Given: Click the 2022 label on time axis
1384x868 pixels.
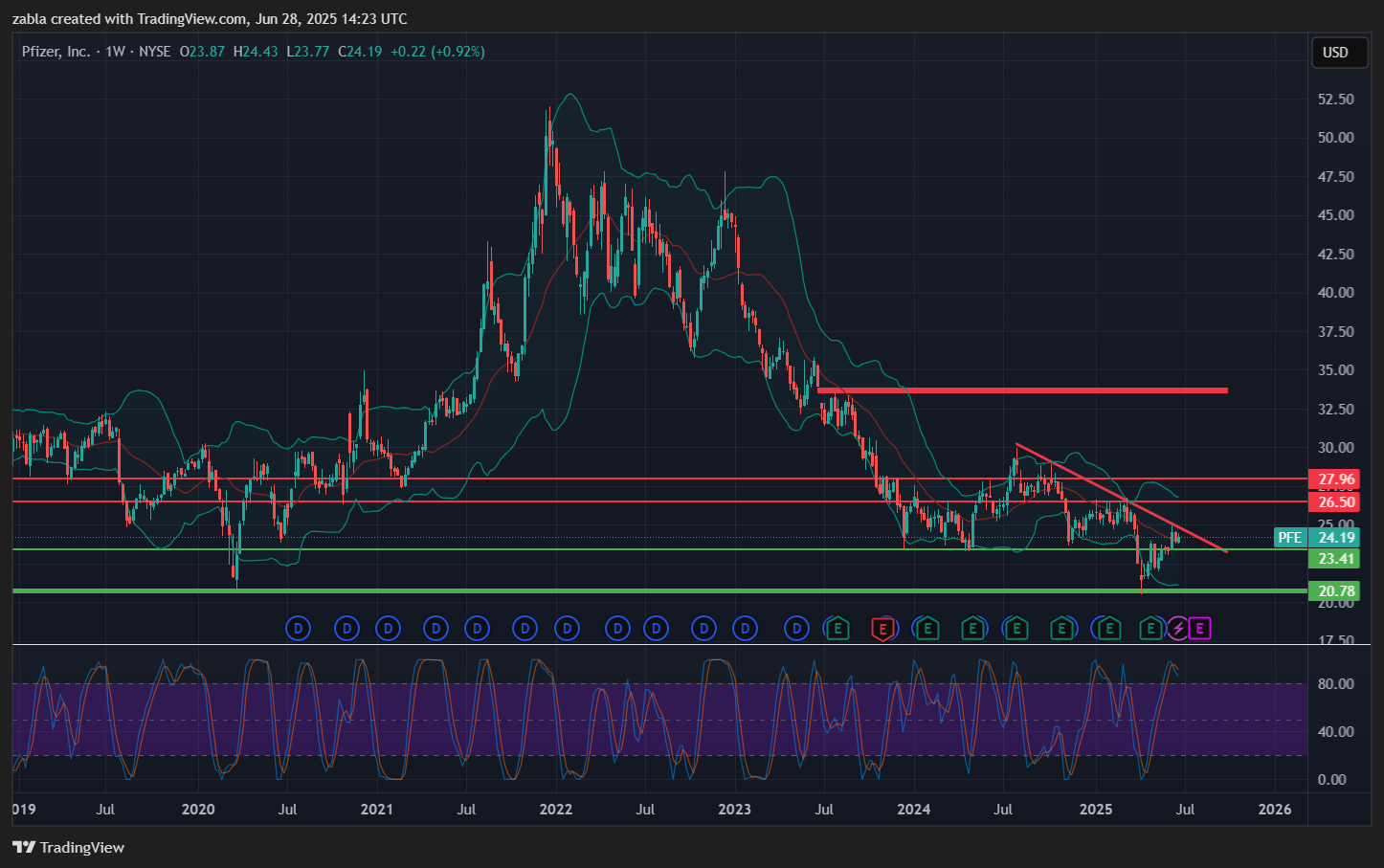Looking at the screenshot, I should point(556,810).
